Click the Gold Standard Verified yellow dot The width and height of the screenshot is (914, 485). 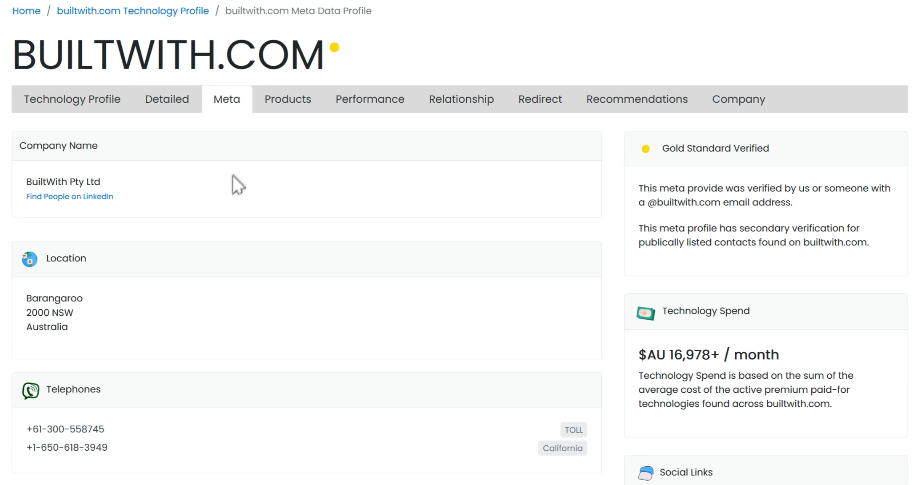click(x=645, y=149)
